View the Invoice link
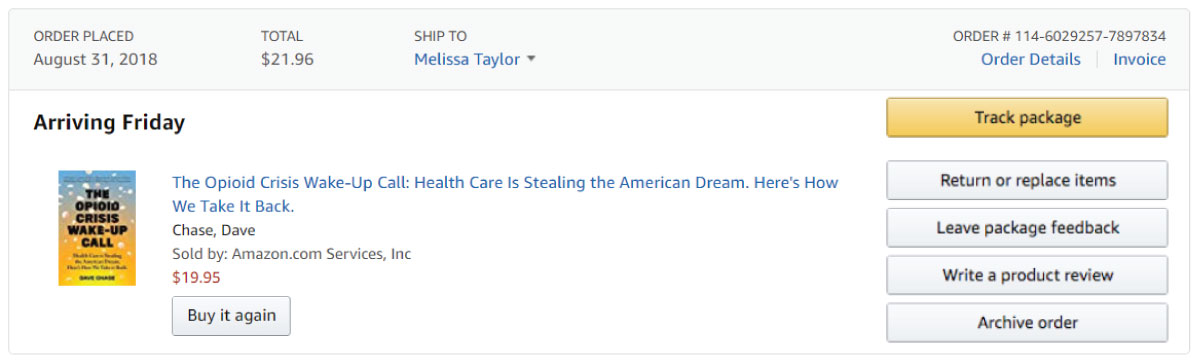 (x=1139, y=59)
